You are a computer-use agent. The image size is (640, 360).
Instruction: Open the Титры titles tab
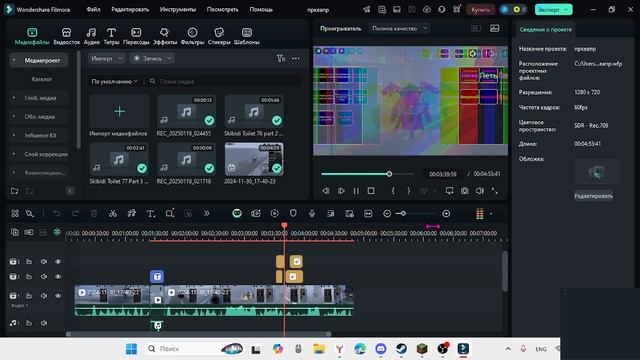pyautogui.click(x=111, y=36)
